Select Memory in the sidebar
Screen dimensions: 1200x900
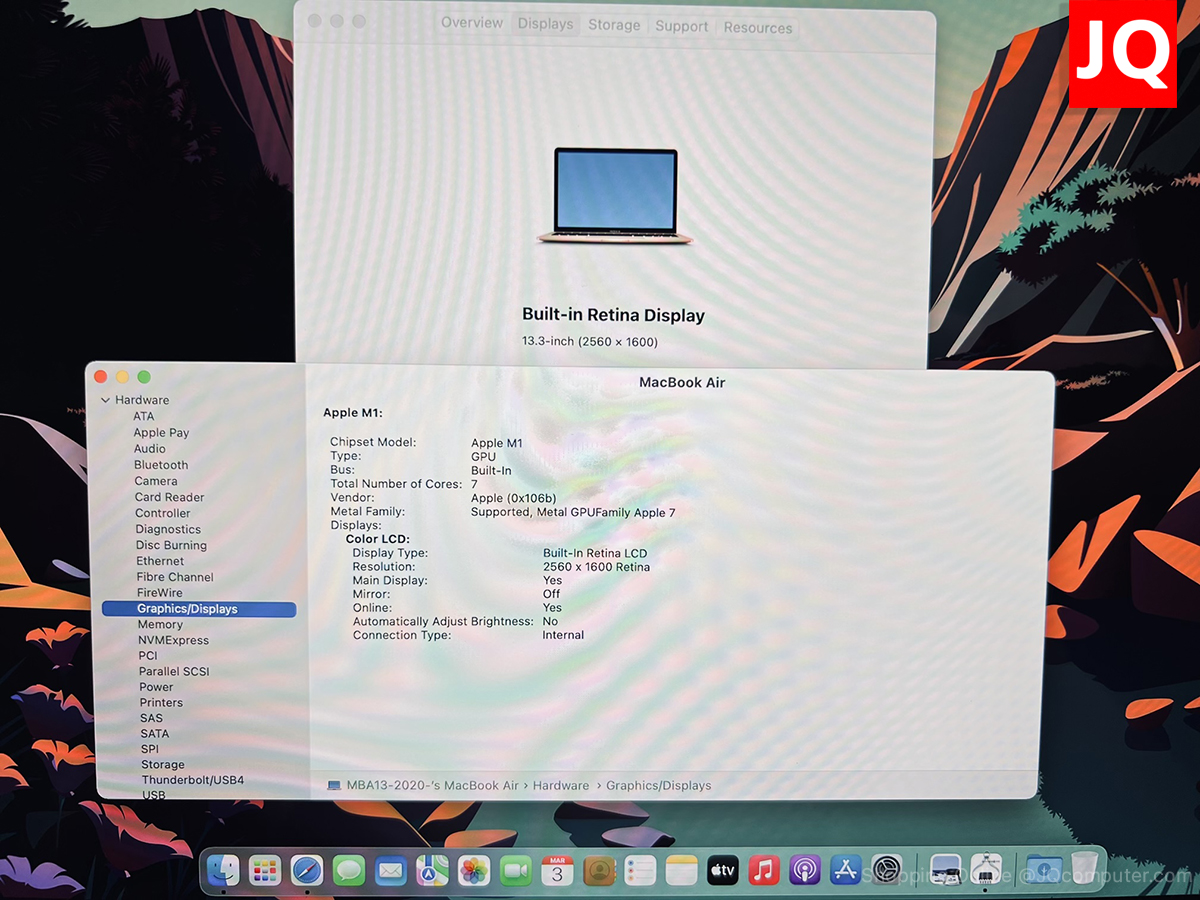pyautogui.click(x=160, y=624)
